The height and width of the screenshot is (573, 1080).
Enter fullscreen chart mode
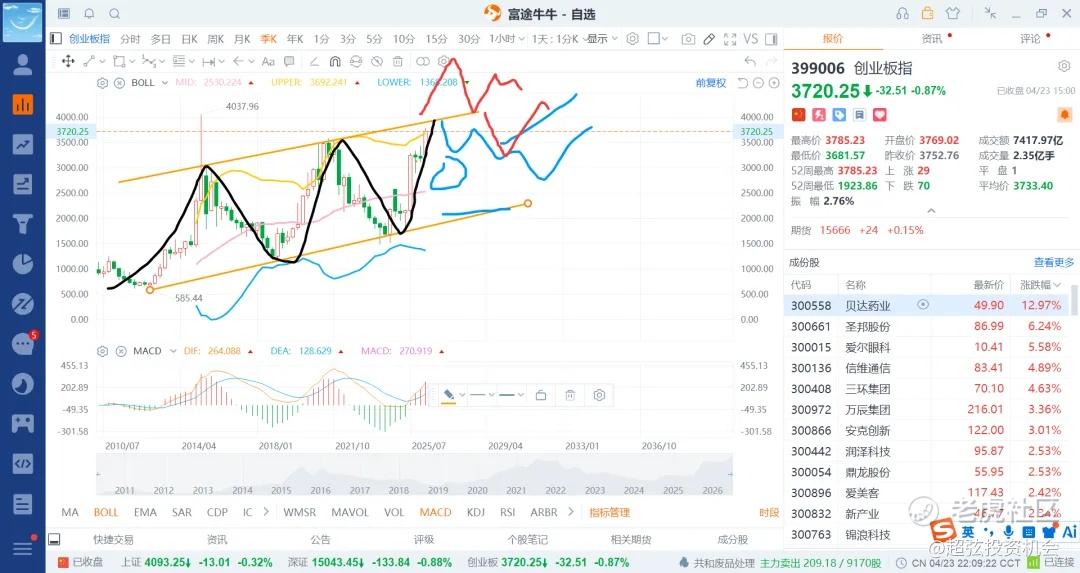[730, 39]
